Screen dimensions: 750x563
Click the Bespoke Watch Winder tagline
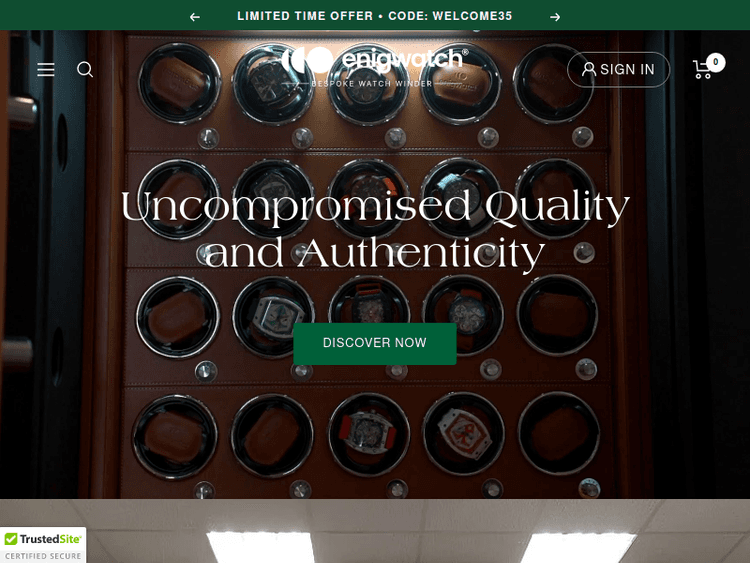coord(372,84)
